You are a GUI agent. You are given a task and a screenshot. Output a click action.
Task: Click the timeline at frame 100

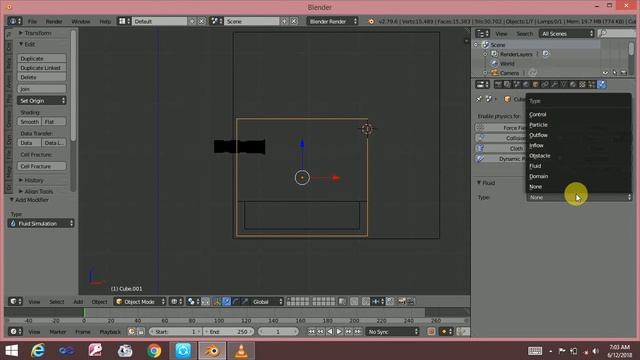[219, 321]
